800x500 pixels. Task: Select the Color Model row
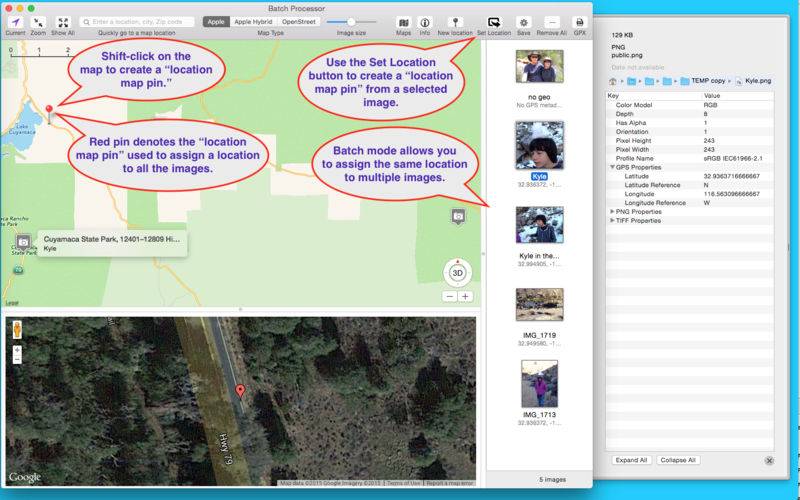point(690,105)
